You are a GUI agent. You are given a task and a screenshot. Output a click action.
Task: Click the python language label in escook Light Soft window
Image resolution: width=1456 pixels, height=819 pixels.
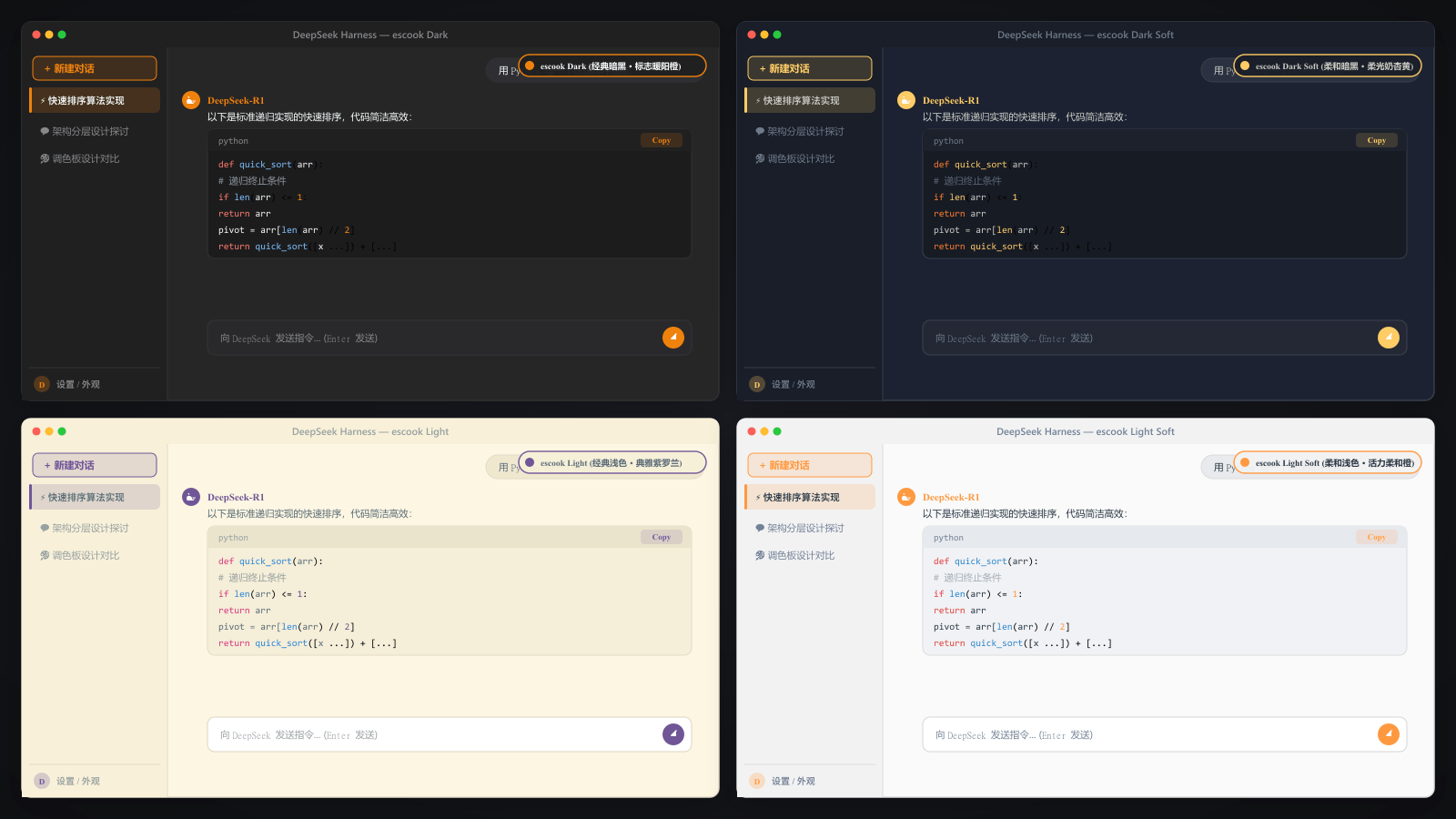tap(948, 538)
